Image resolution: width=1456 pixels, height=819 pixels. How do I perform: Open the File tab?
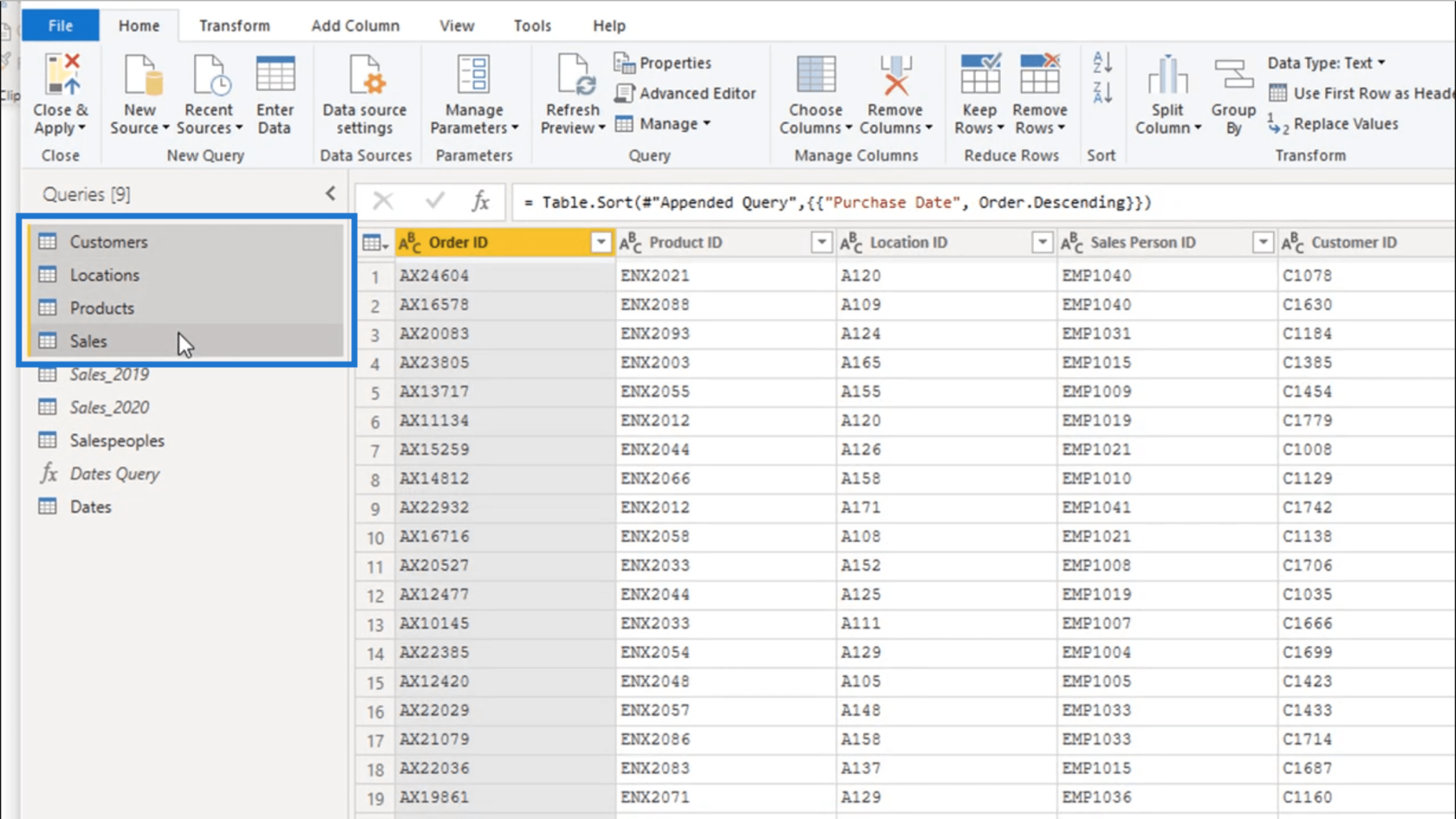tap(60, 25)
